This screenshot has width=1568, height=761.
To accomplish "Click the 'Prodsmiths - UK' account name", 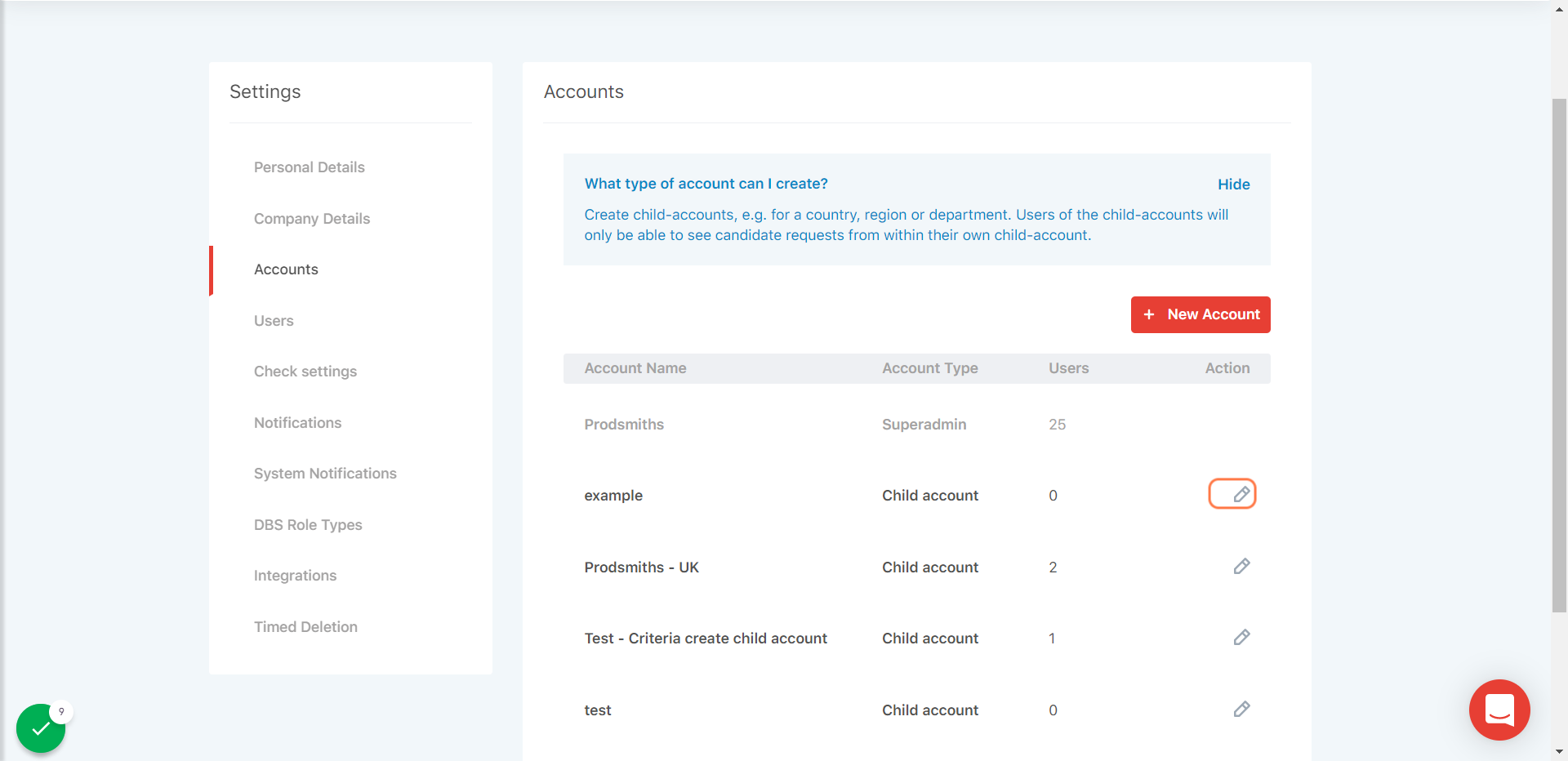I will [642, 567].
